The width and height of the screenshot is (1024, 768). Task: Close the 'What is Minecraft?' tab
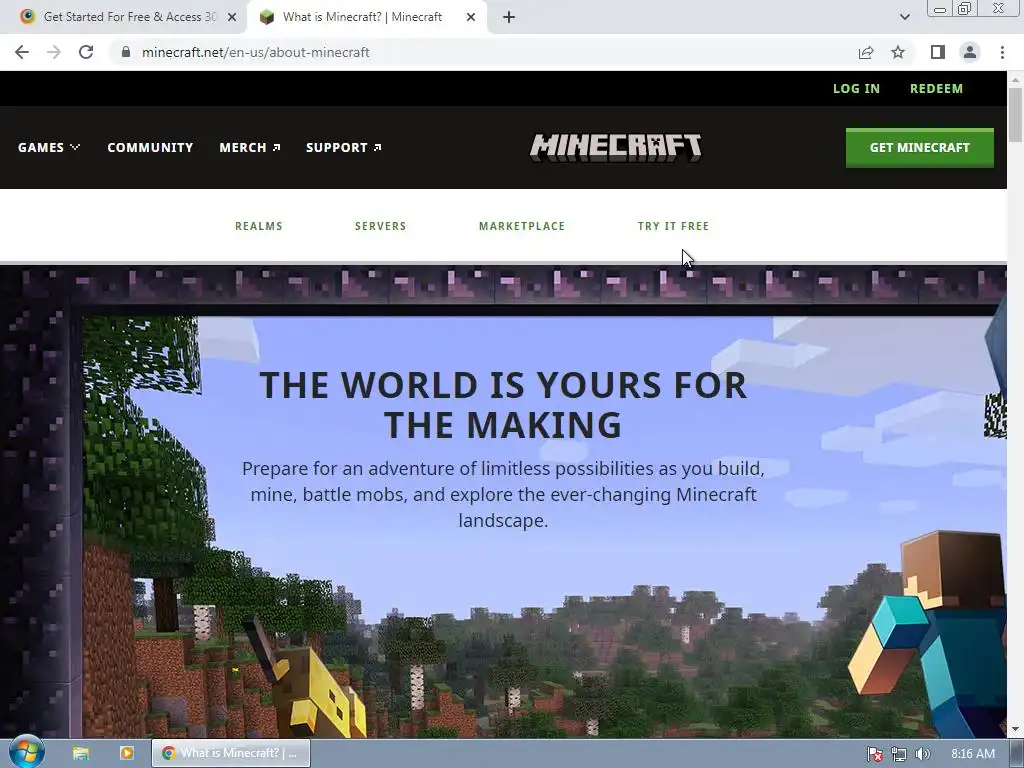[471, 17]
